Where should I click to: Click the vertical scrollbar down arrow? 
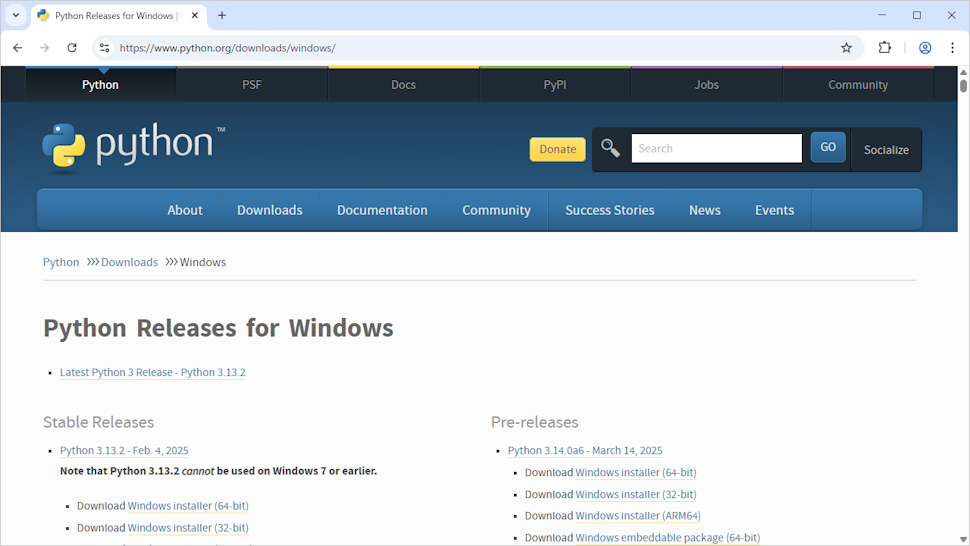coord(963,539)
